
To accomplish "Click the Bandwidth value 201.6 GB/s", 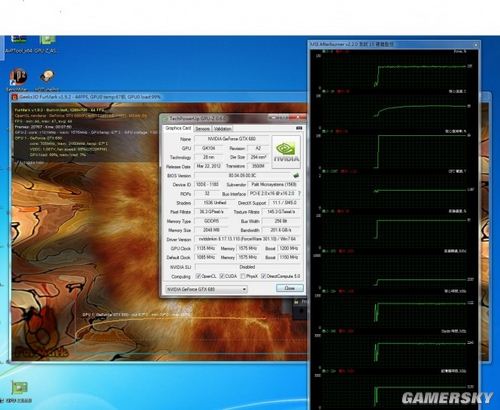I will tap(281, 230).
